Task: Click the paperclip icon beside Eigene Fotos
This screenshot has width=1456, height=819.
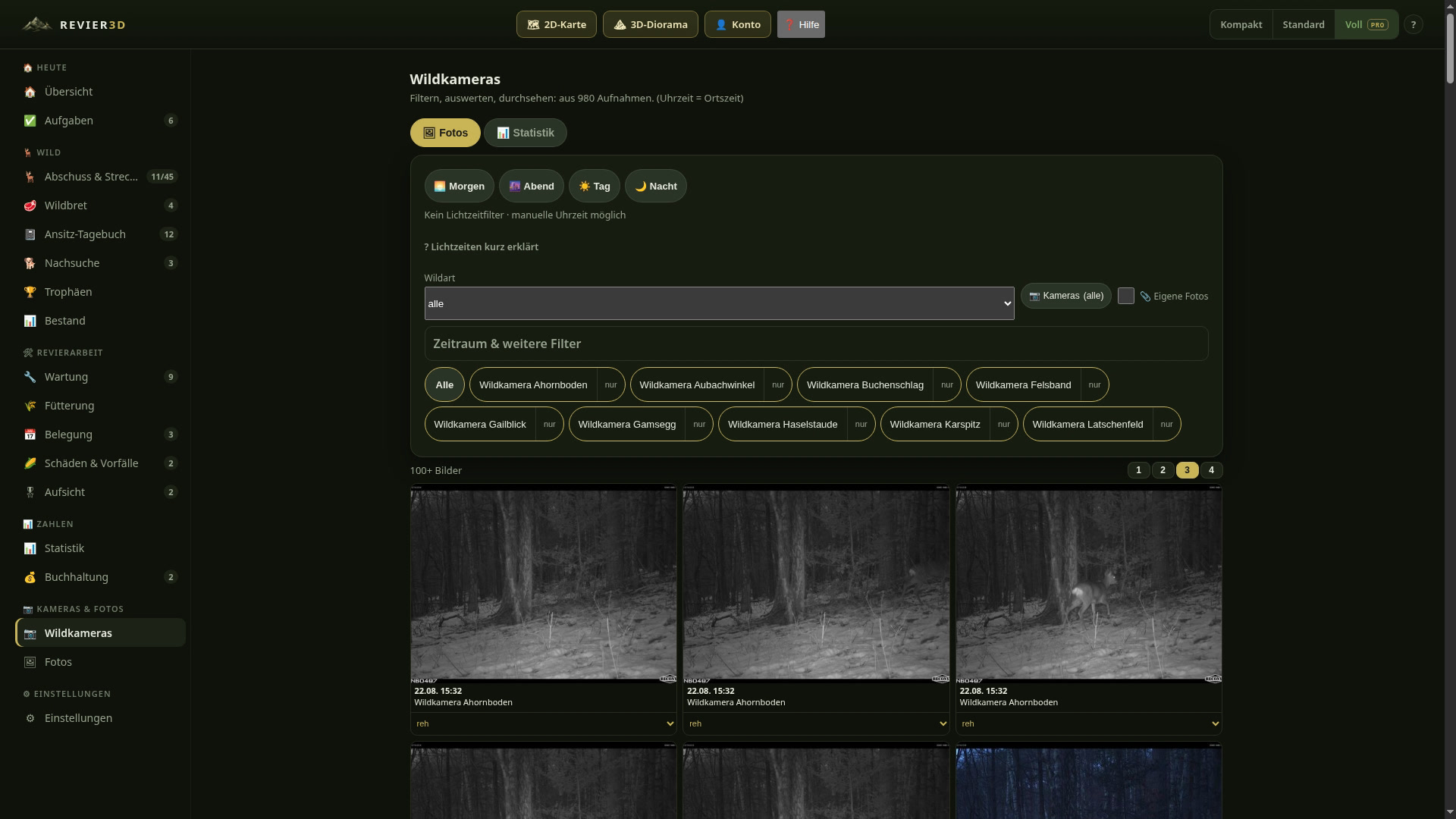Action: (x=1145, y=297)
